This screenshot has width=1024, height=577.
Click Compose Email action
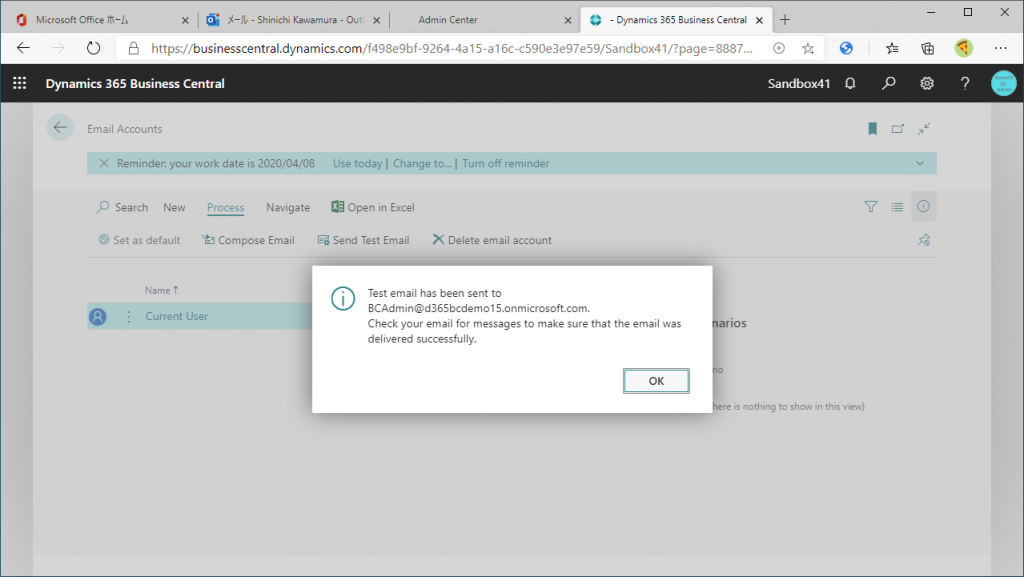click(248, 240)
